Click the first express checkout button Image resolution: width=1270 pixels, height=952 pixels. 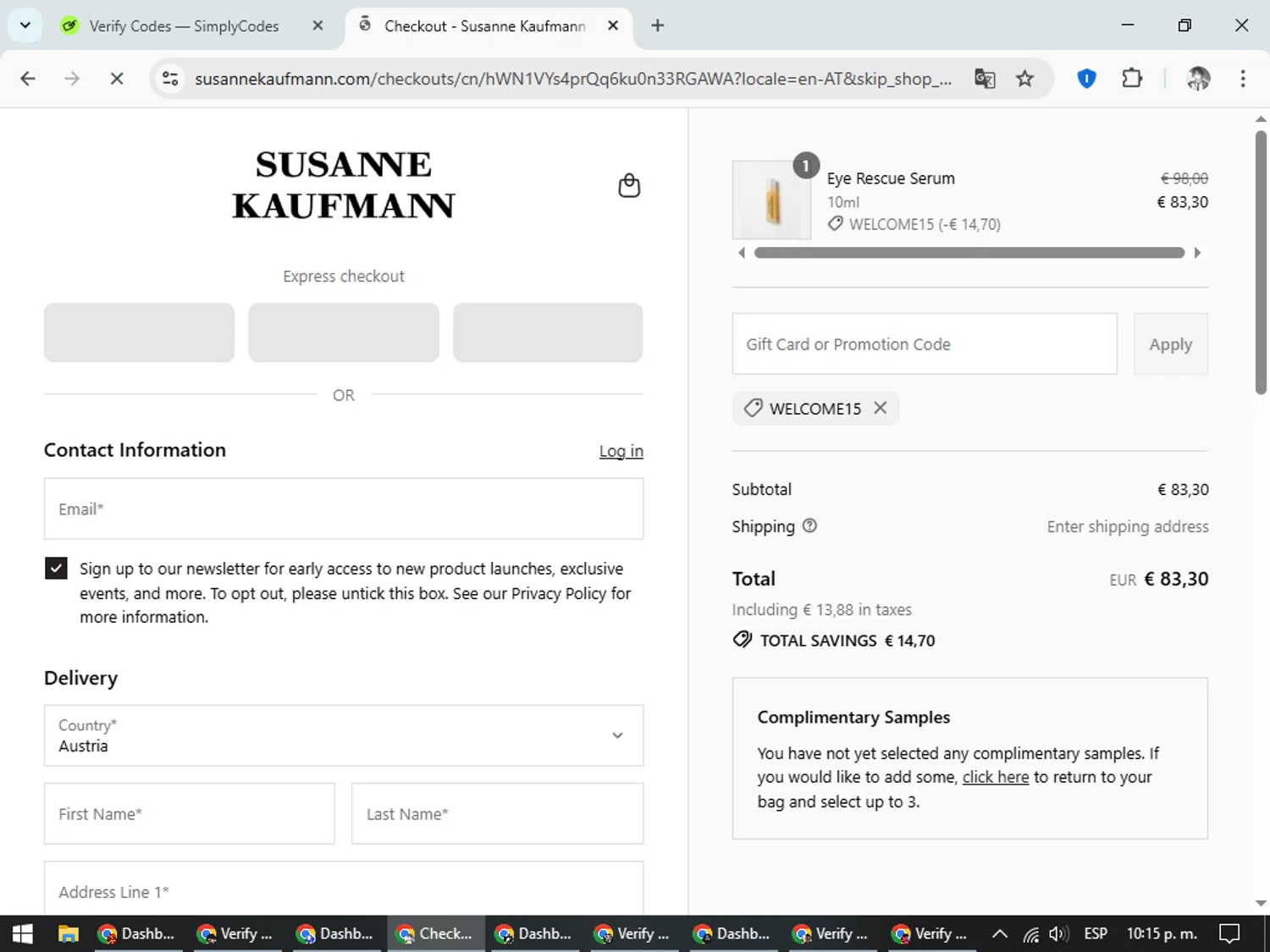click(139, 333)
